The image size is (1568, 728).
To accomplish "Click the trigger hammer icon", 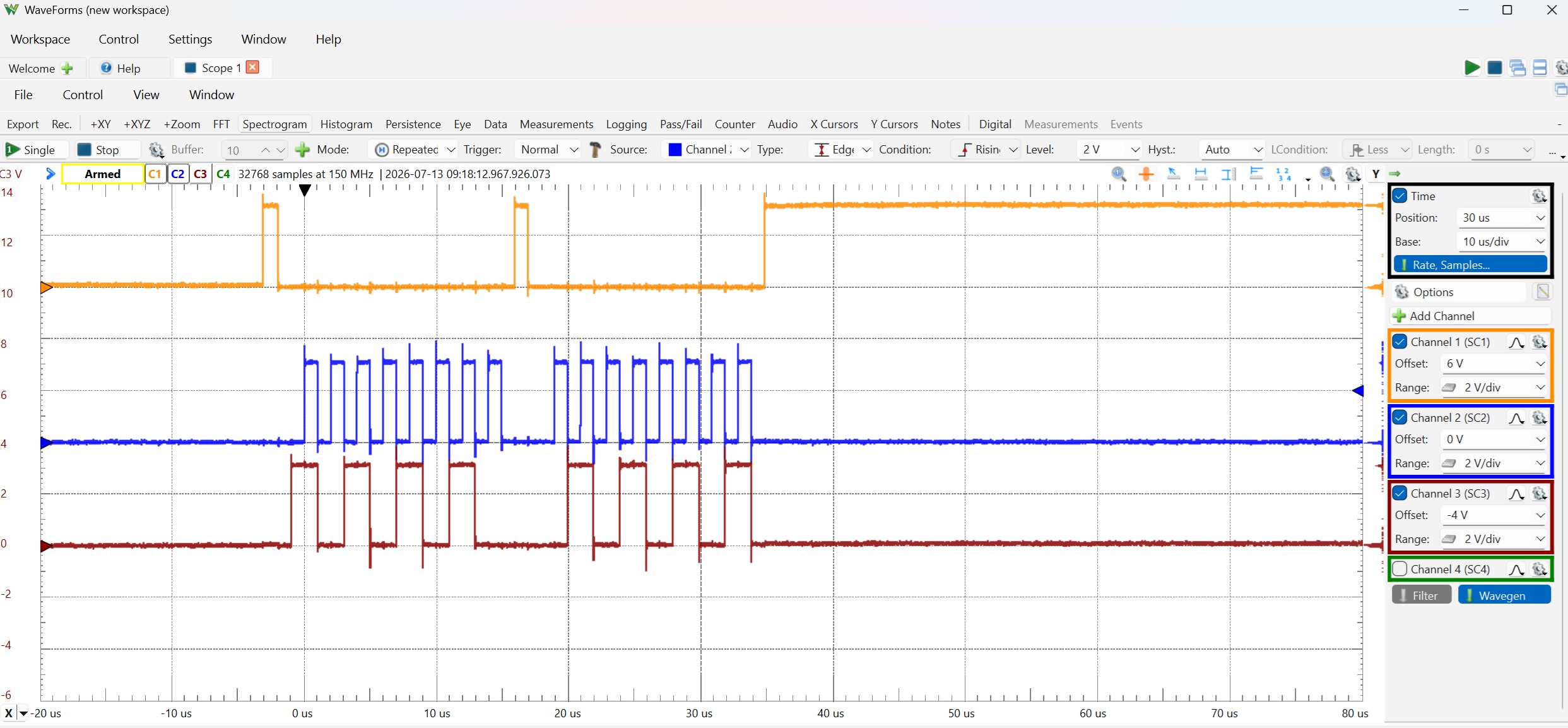I will point(594,150).
